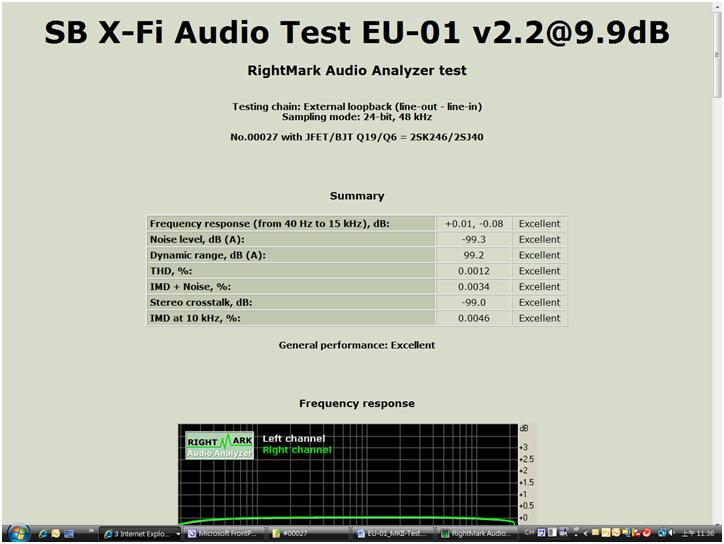This screenshot has height=544, width=724.
Task: Open the 3 Internet Explorer taskbar group
Action: click(x=140, y=534)
